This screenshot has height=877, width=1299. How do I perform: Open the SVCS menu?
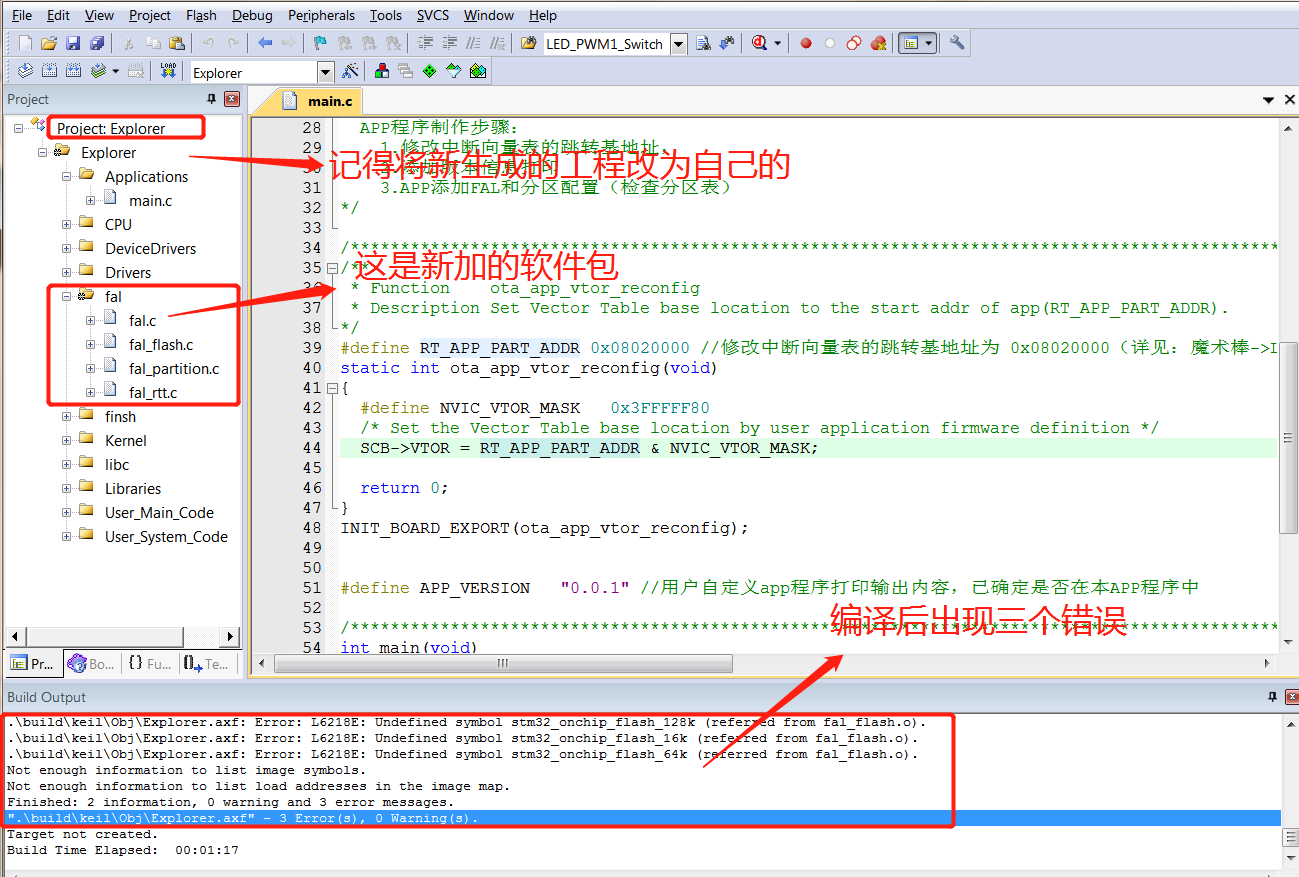pos(432,15)
